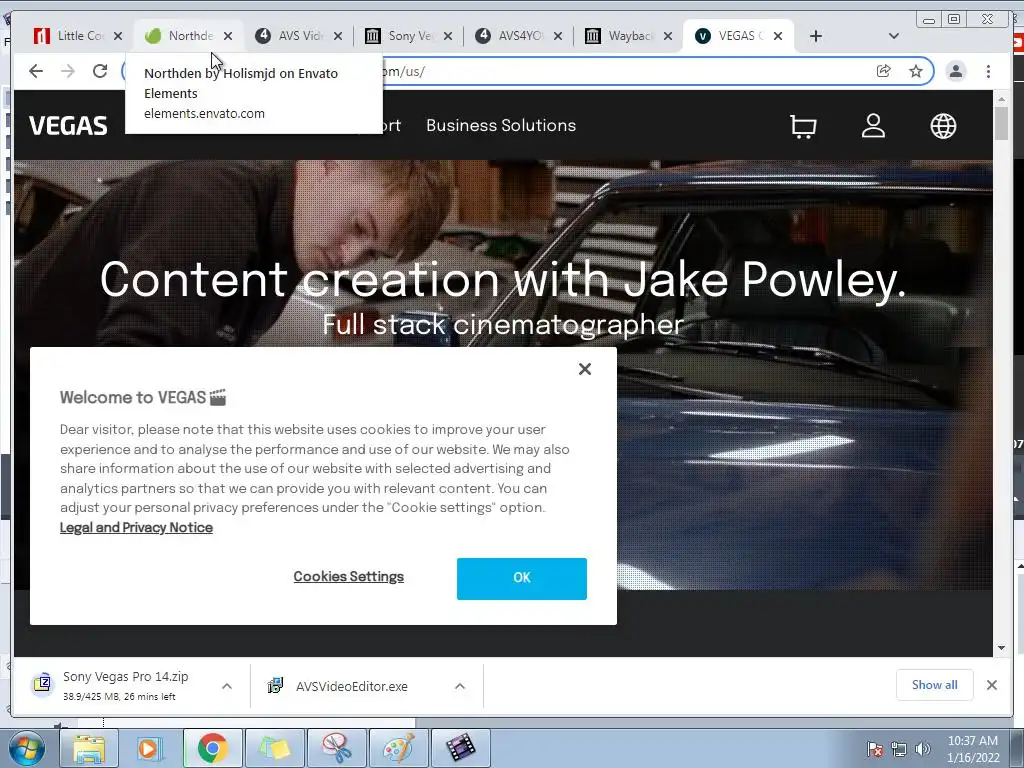Open Paint from taskbar
Image resolution: width=1024 pixels, height=768 pixels.
(x=398, y=748)
